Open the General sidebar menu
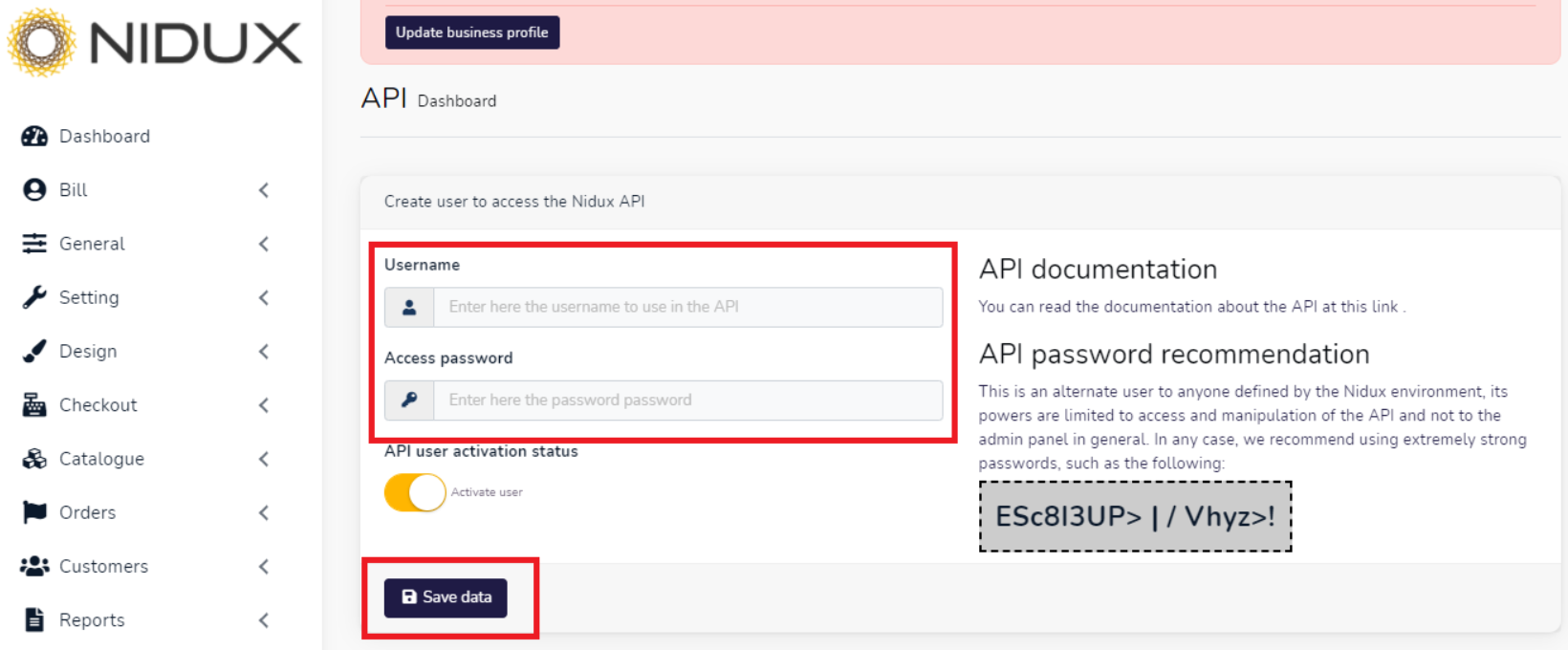Image resolution: width=1568 pixels, height=650 pixels. [x=92, y=244]
